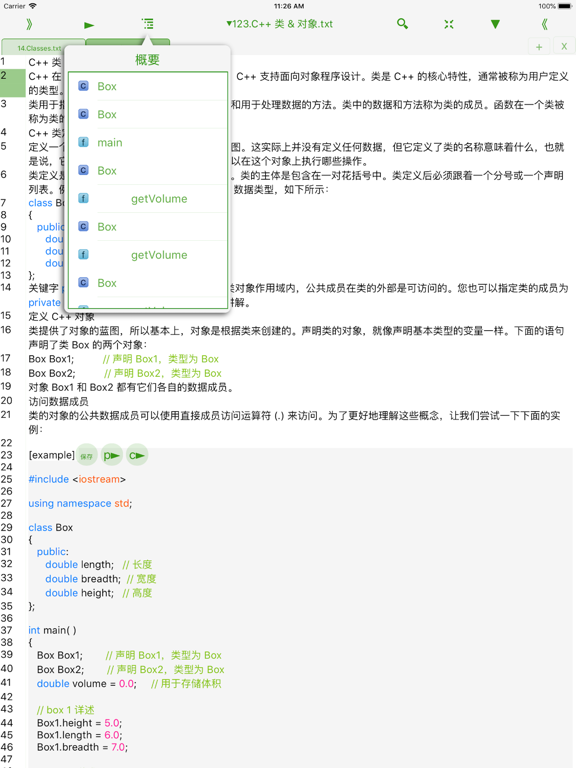Open the search magnifier tool

(x=402, y=24)
